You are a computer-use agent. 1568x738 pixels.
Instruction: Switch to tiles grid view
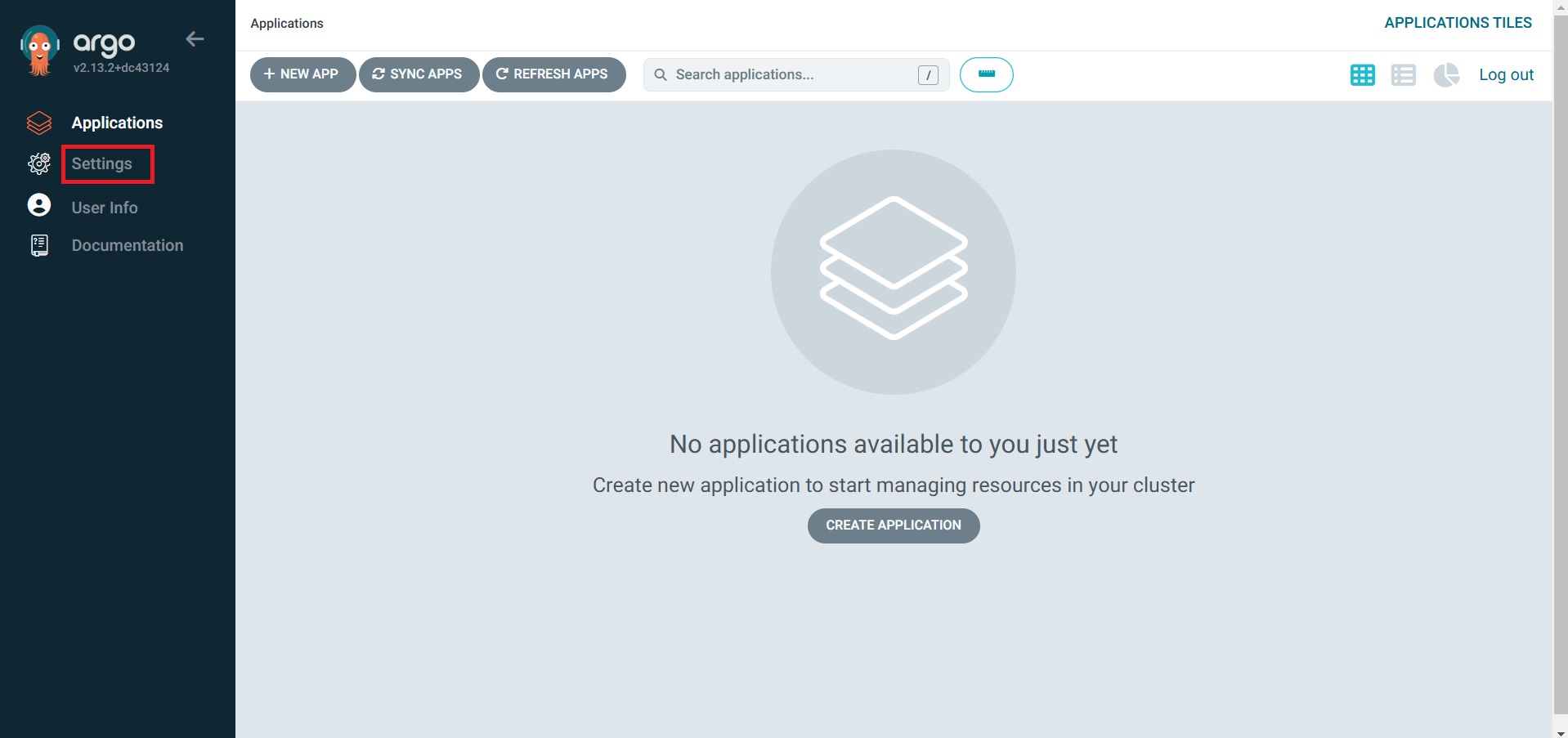pos(1362,74)
